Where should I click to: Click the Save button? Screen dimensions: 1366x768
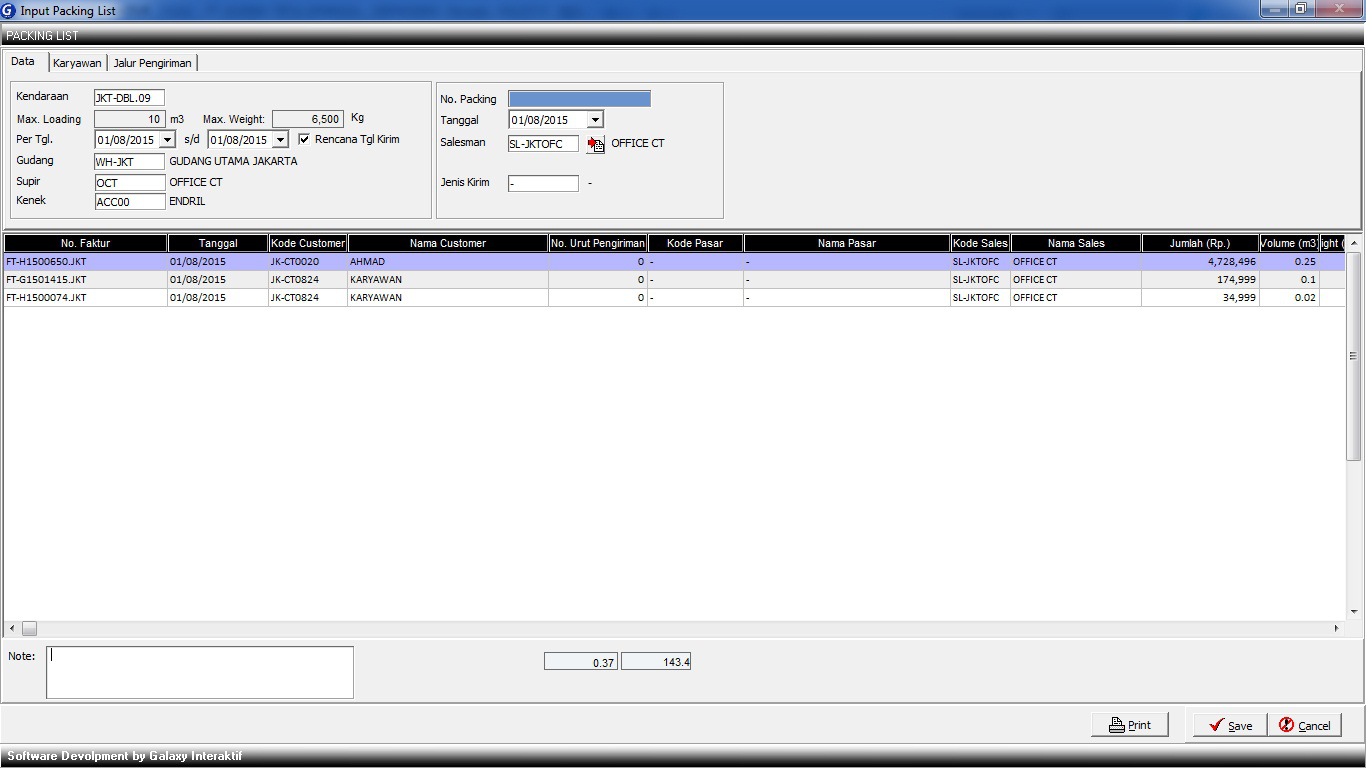coord(1229,725)
